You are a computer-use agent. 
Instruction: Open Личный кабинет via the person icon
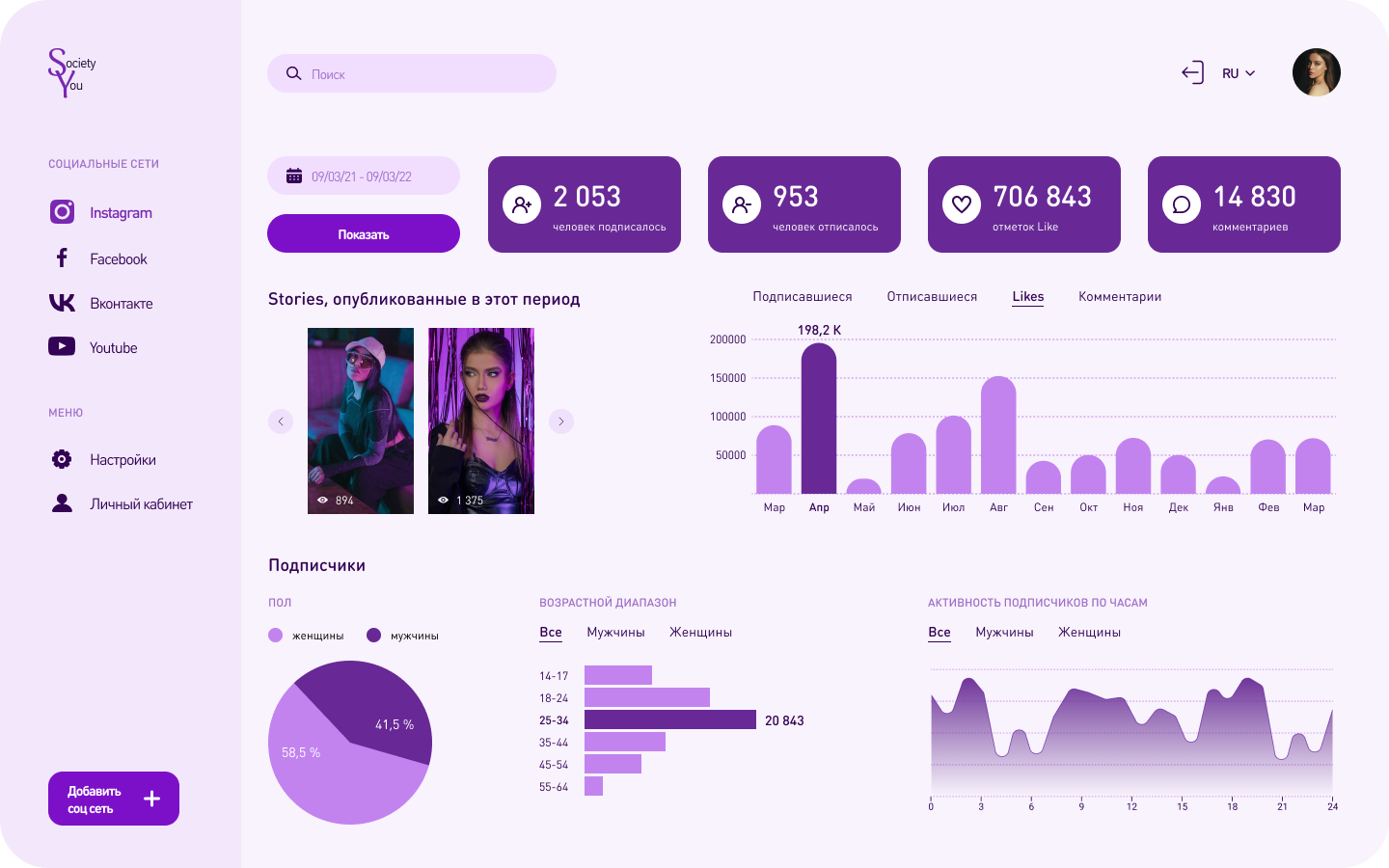tap(62, 503)
